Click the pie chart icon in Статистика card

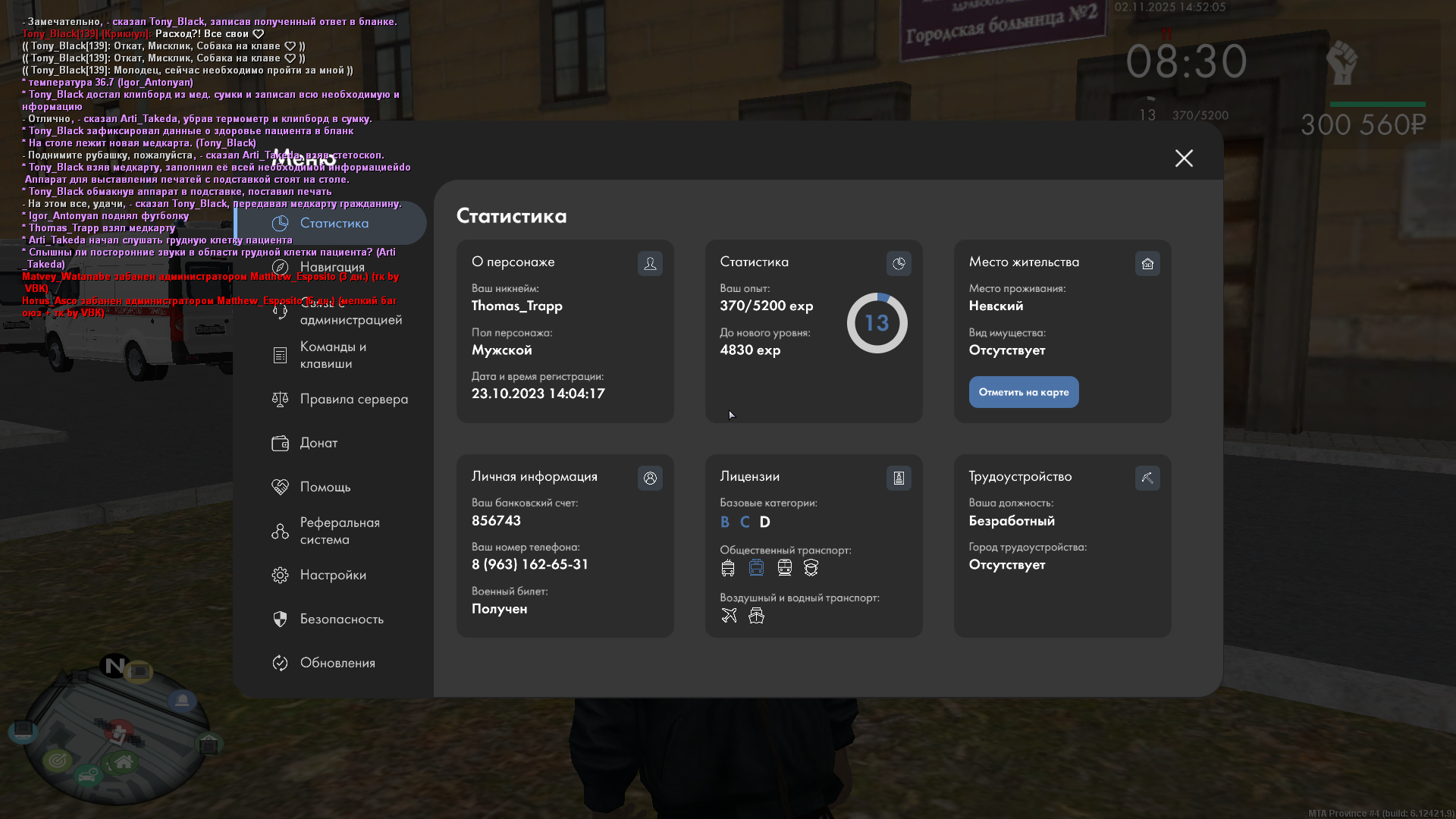(899, 264)
